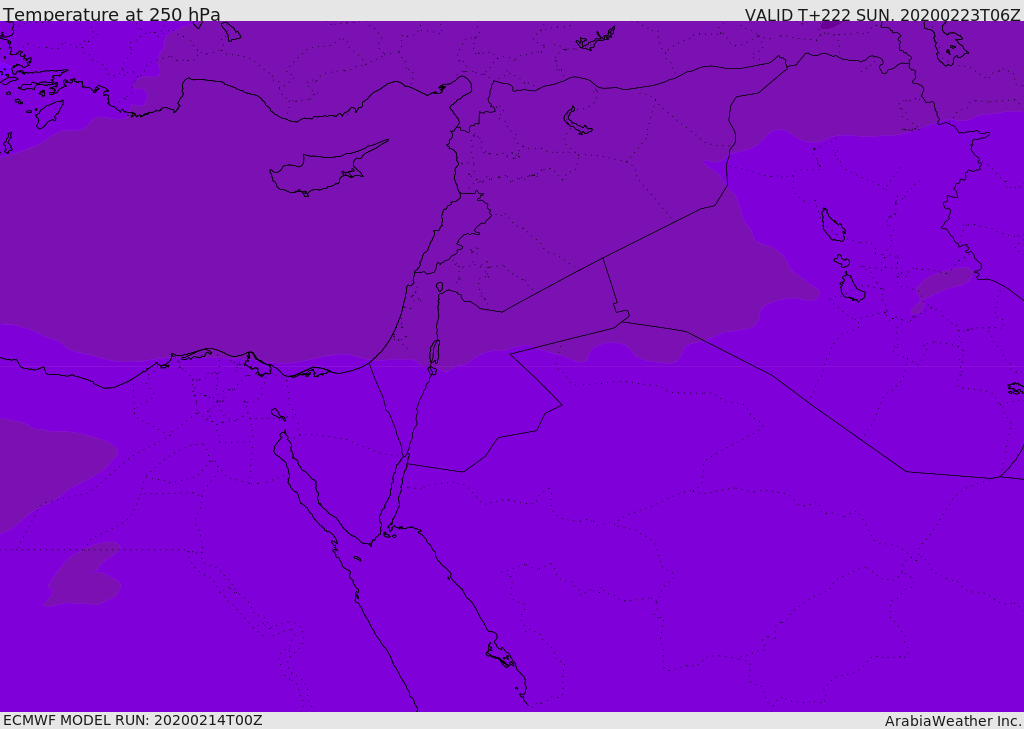The image size is (1024, 729).
Task: Click Lake Razzazah south of Lake Habbaniyah
Action: pyautogui.click(x=852, y=289)
